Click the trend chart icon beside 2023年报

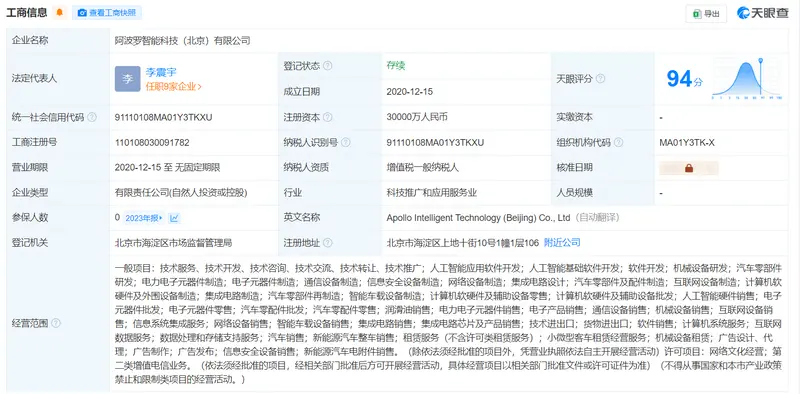pyautogui.click(x=174, y=218)
